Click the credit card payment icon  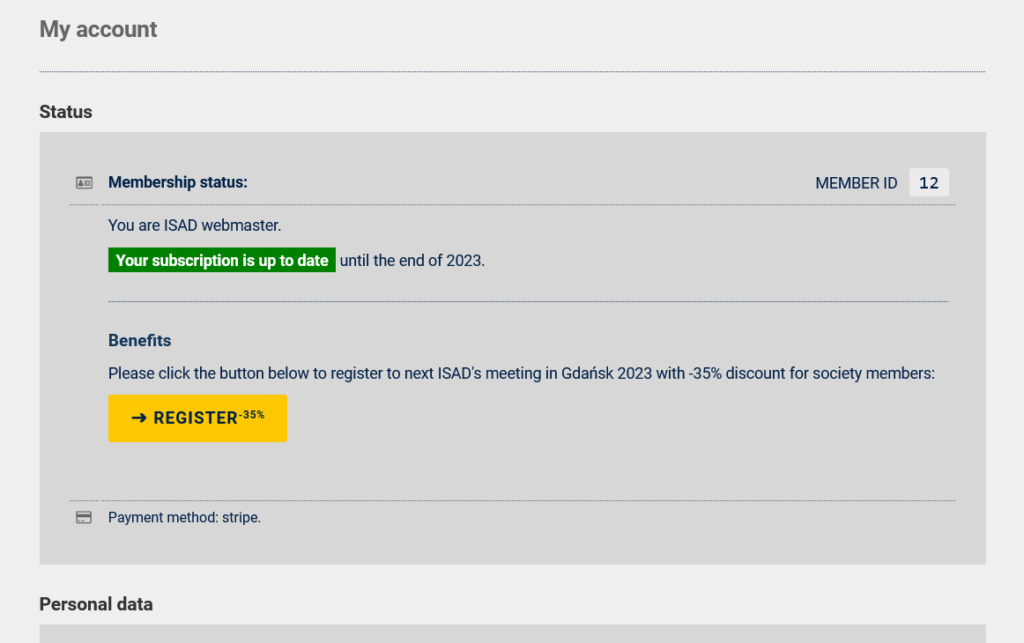[84, 518]
